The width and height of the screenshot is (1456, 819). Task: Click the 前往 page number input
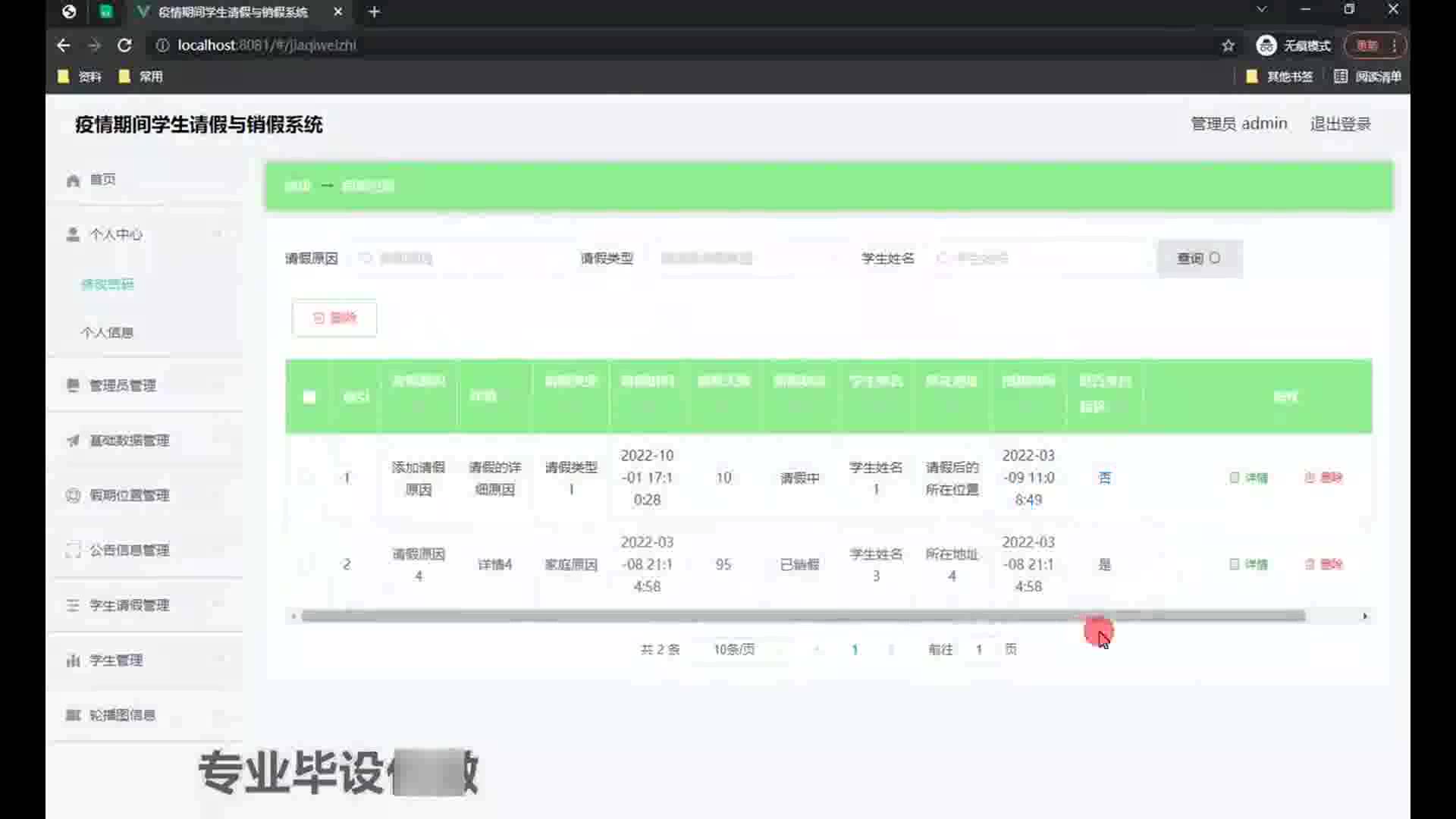tap(979, 649)
